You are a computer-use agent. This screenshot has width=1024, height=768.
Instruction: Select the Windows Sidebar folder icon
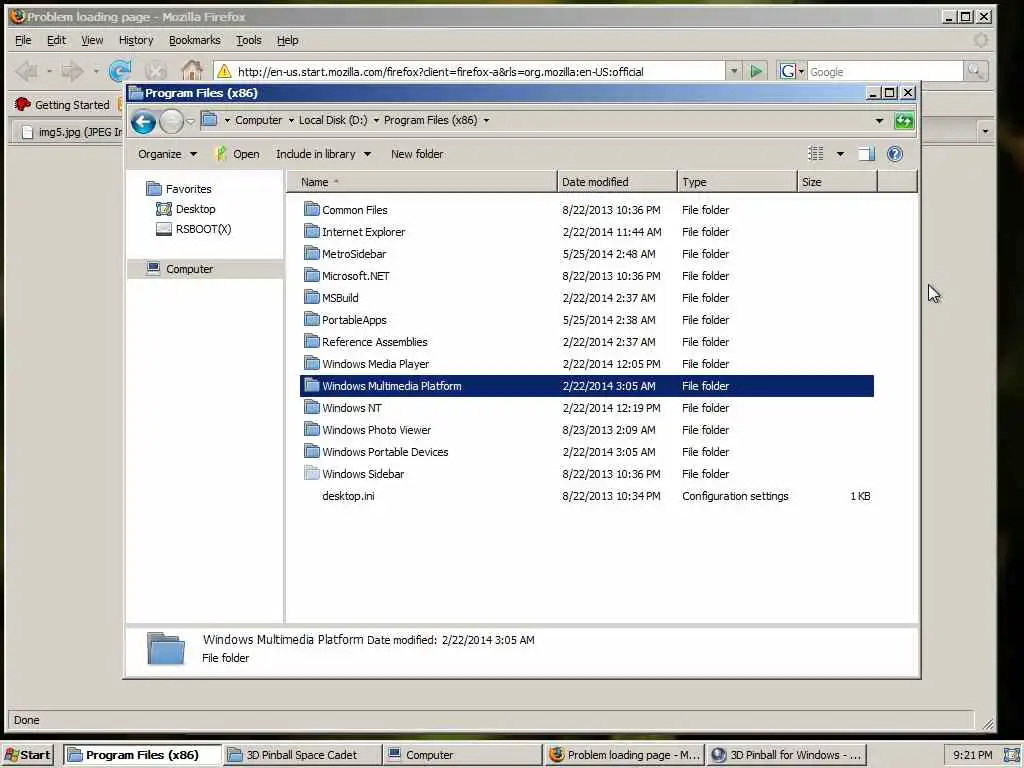(312, 473)
